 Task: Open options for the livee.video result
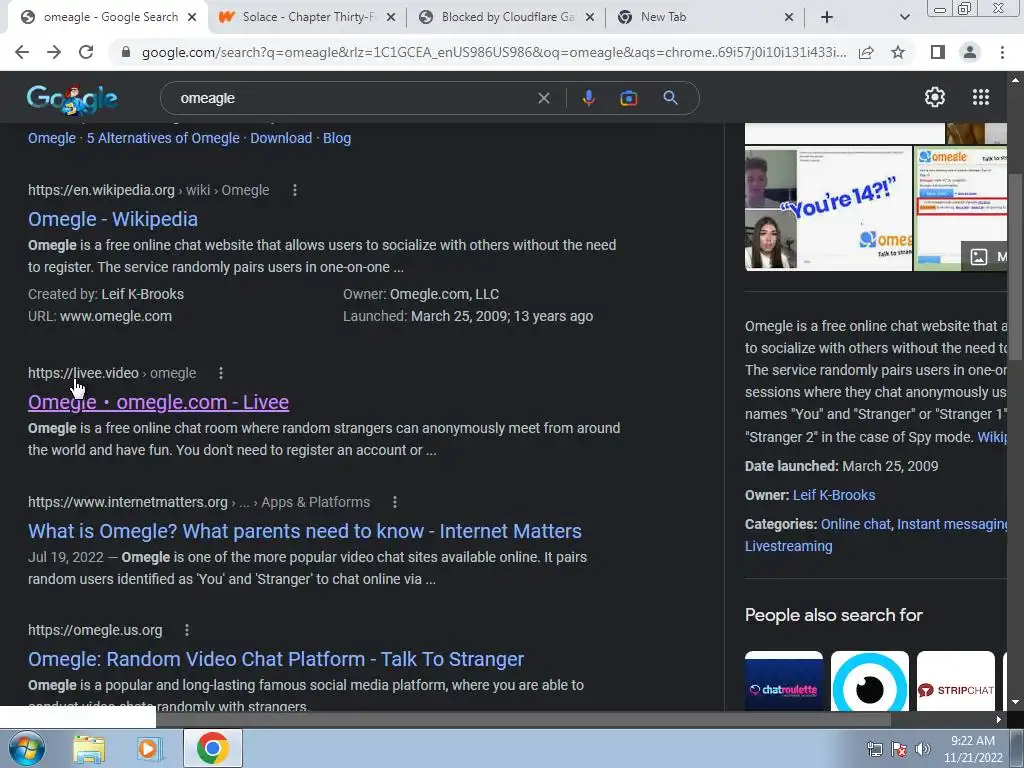221,373
